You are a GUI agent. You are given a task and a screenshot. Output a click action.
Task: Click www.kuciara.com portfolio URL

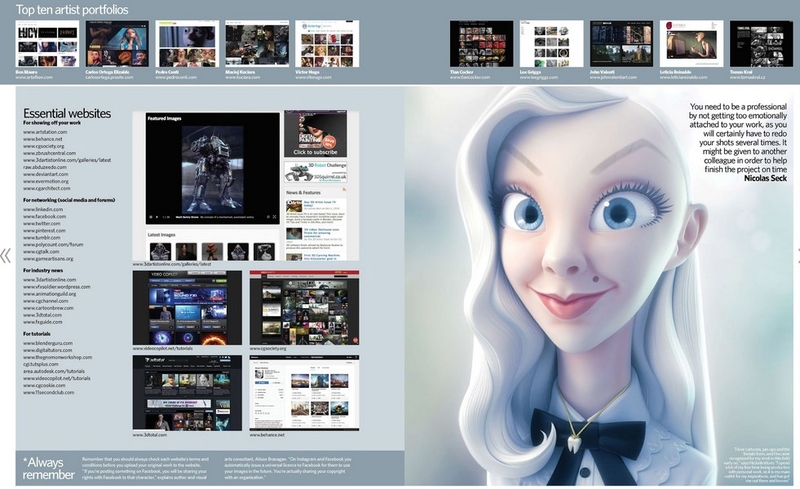pos(243,77)
